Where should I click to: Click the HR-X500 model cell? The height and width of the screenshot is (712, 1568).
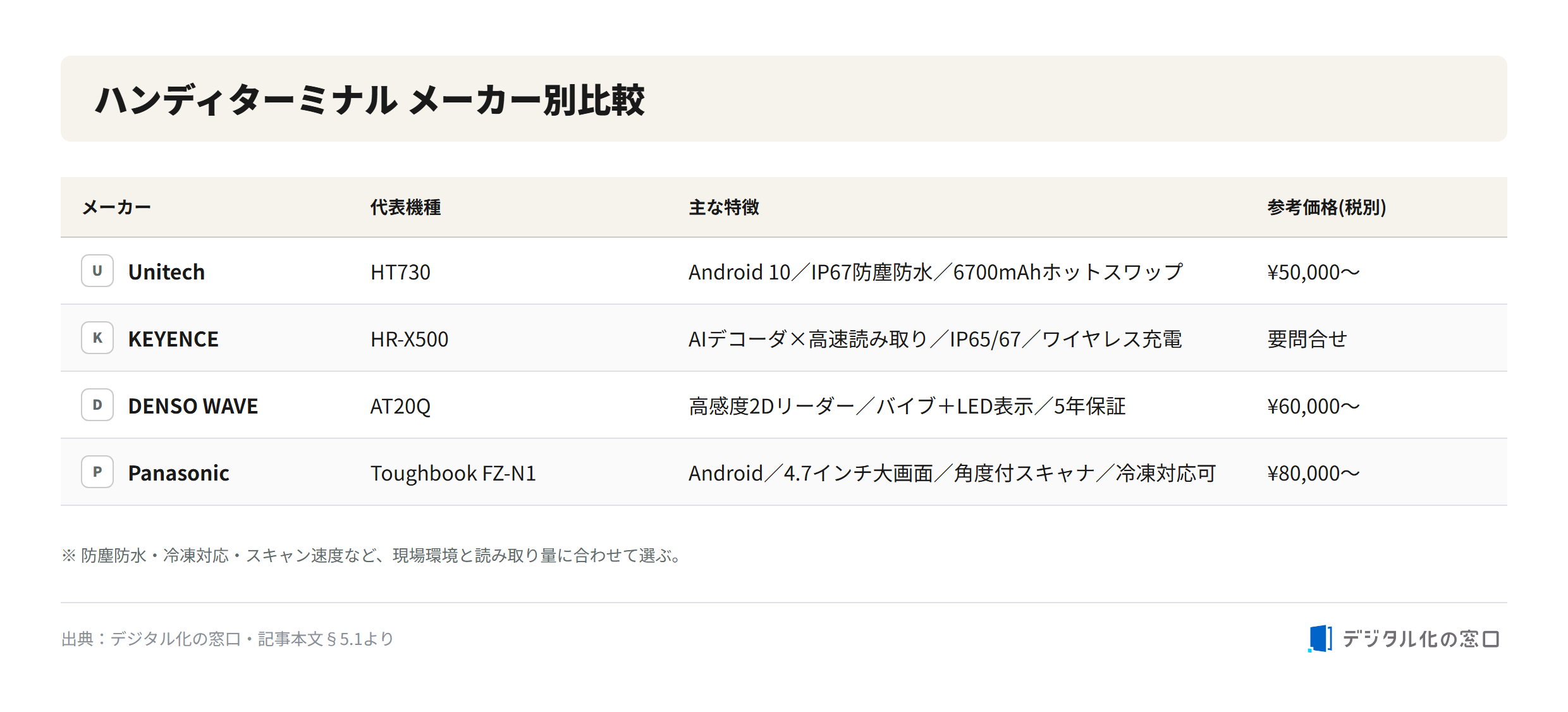pyautogui.click(x=409, y=339)
